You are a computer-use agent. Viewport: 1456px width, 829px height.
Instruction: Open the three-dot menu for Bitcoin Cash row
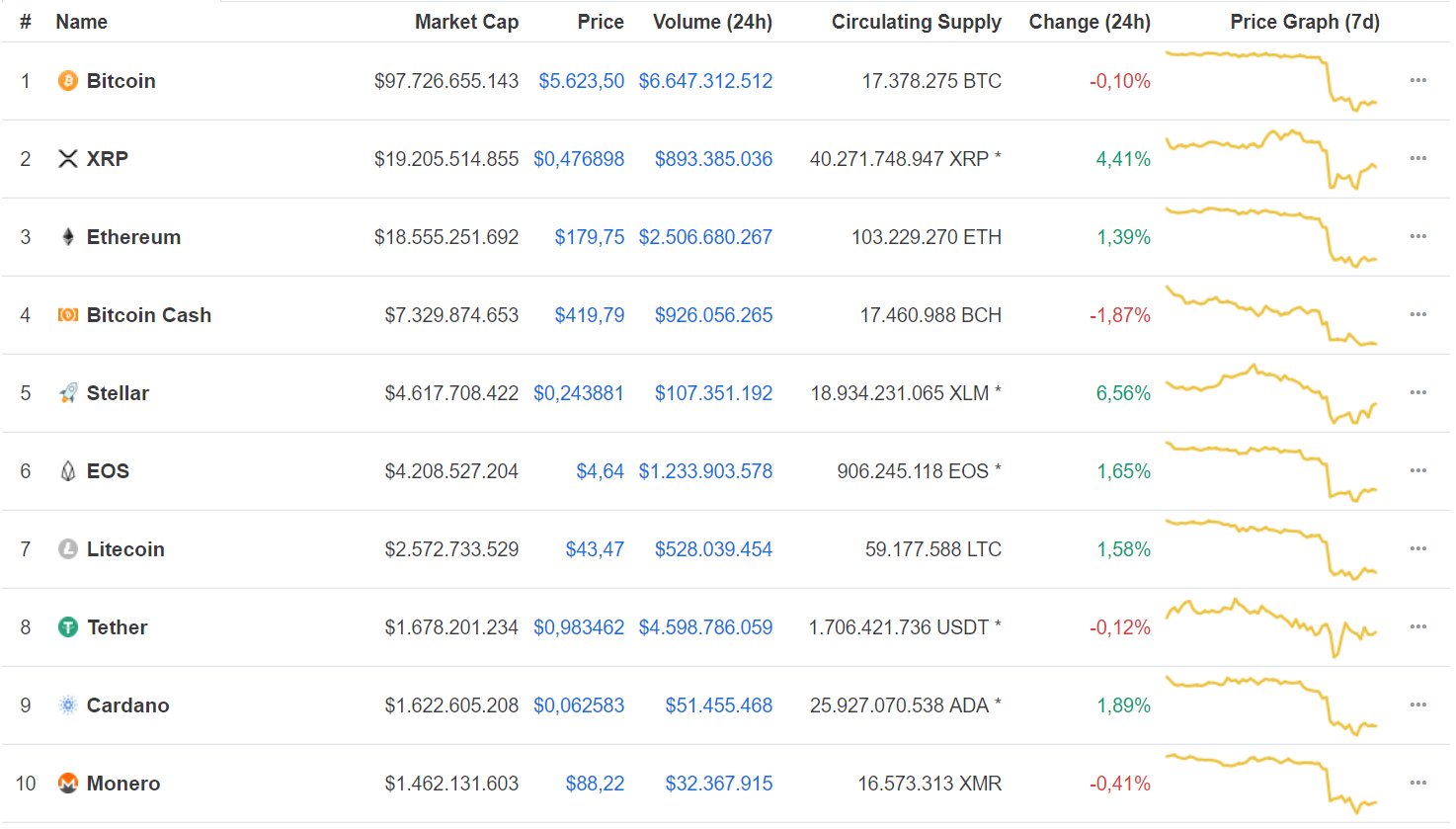pos(1418,314)
